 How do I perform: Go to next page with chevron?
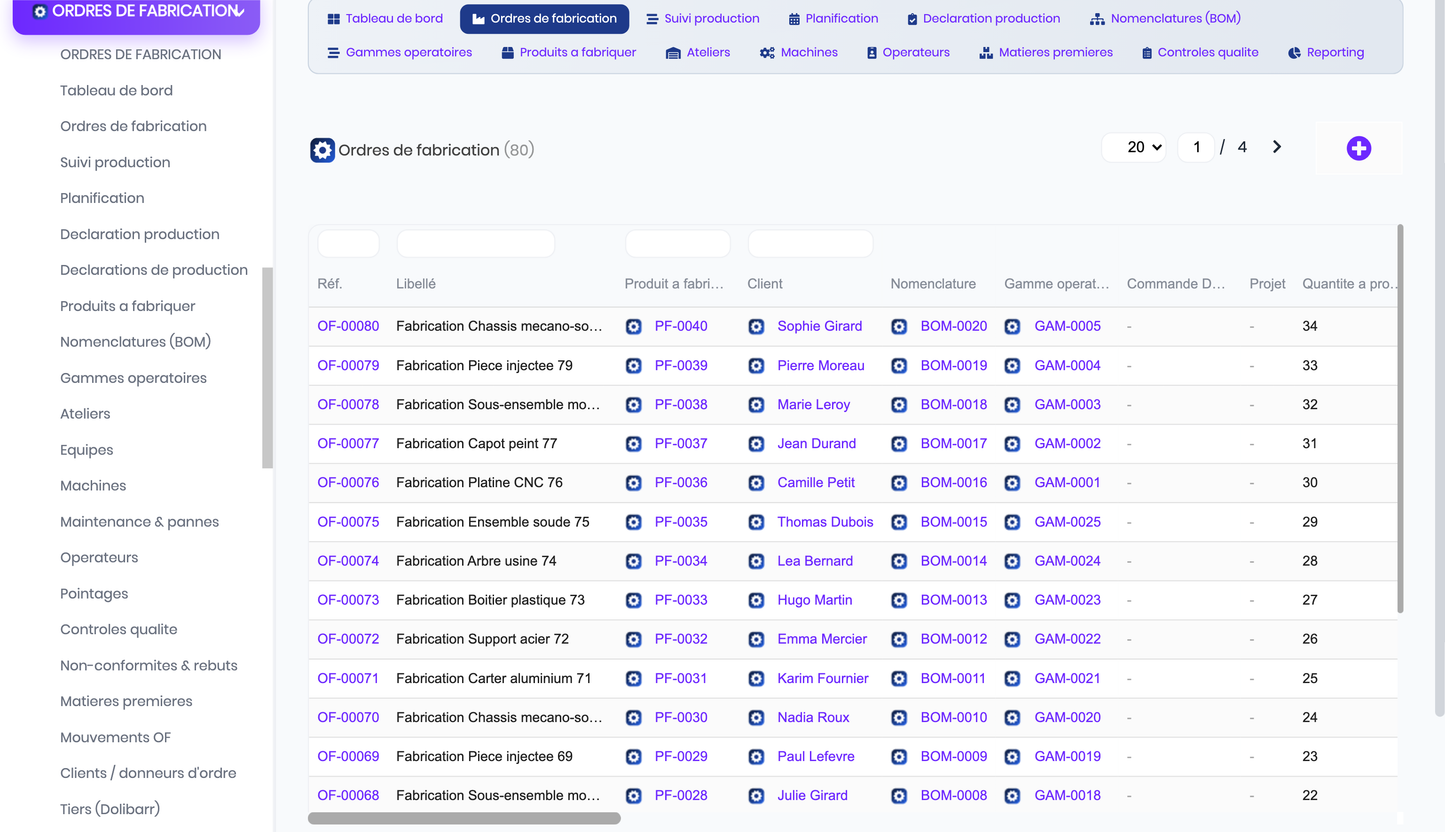tap(1277, 147)
